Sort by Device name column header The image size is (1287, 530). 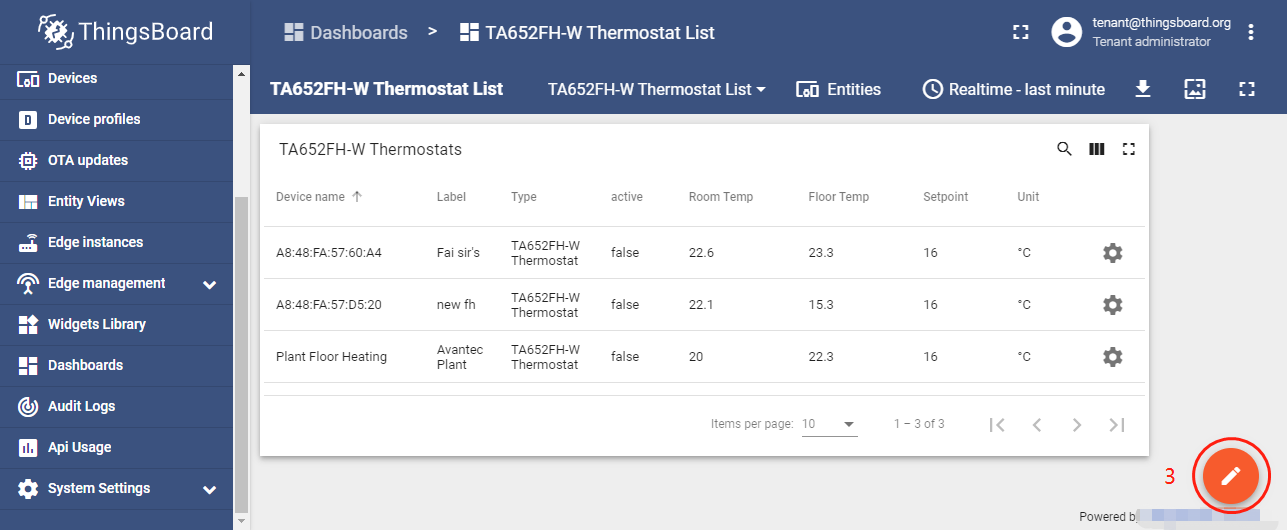(319, 197)
